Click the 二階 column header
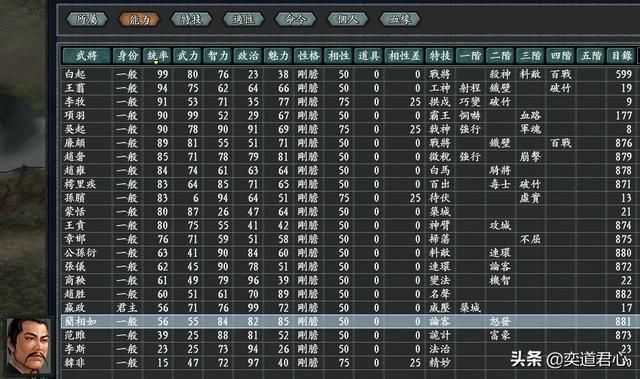Screen dimensions: 640x379 coord(500,55)
